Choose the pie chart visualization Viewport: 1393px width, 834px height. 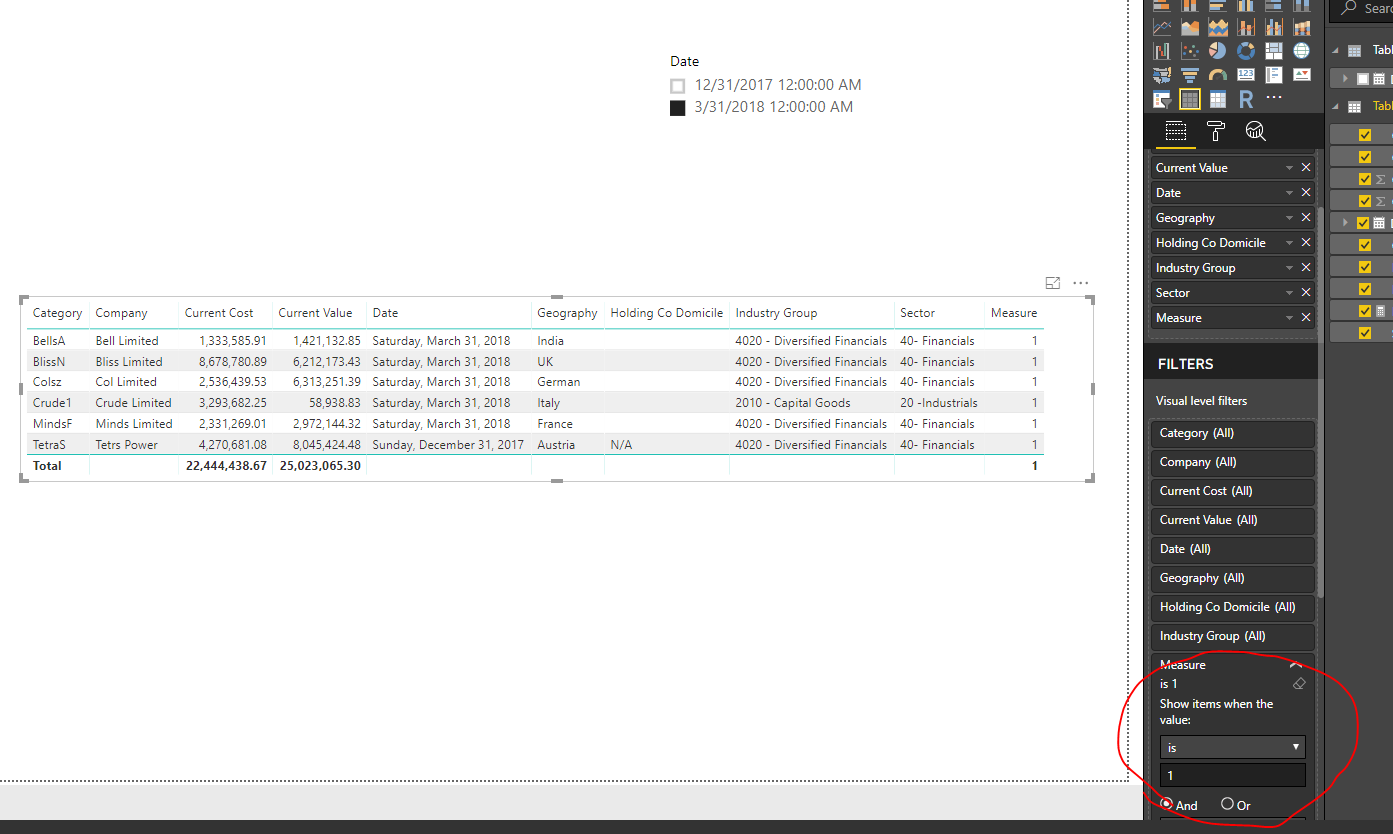click(1218, 50)
